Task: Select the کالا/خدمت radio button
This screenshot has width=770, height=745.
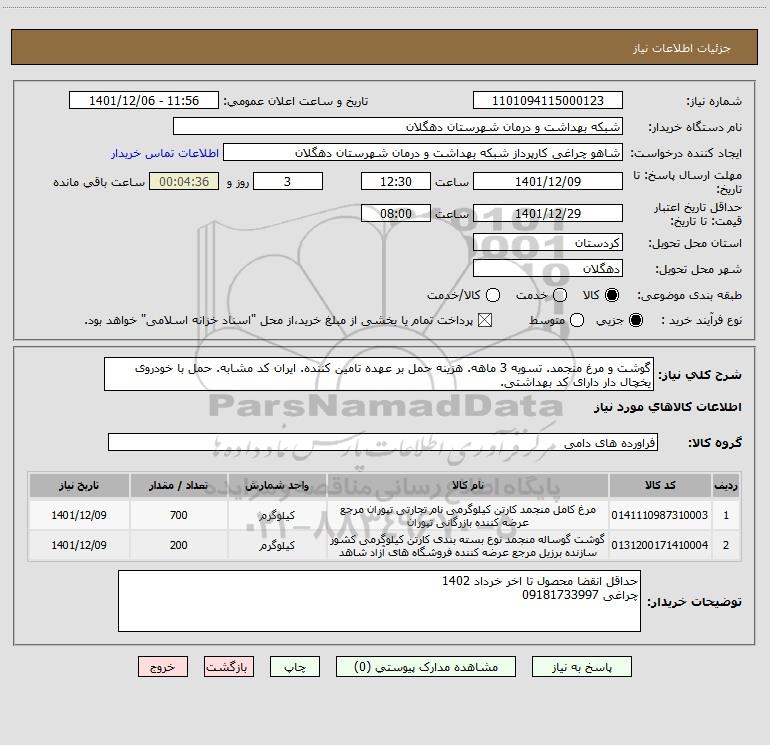Action: pyautogui.click(x=493, y=295)
